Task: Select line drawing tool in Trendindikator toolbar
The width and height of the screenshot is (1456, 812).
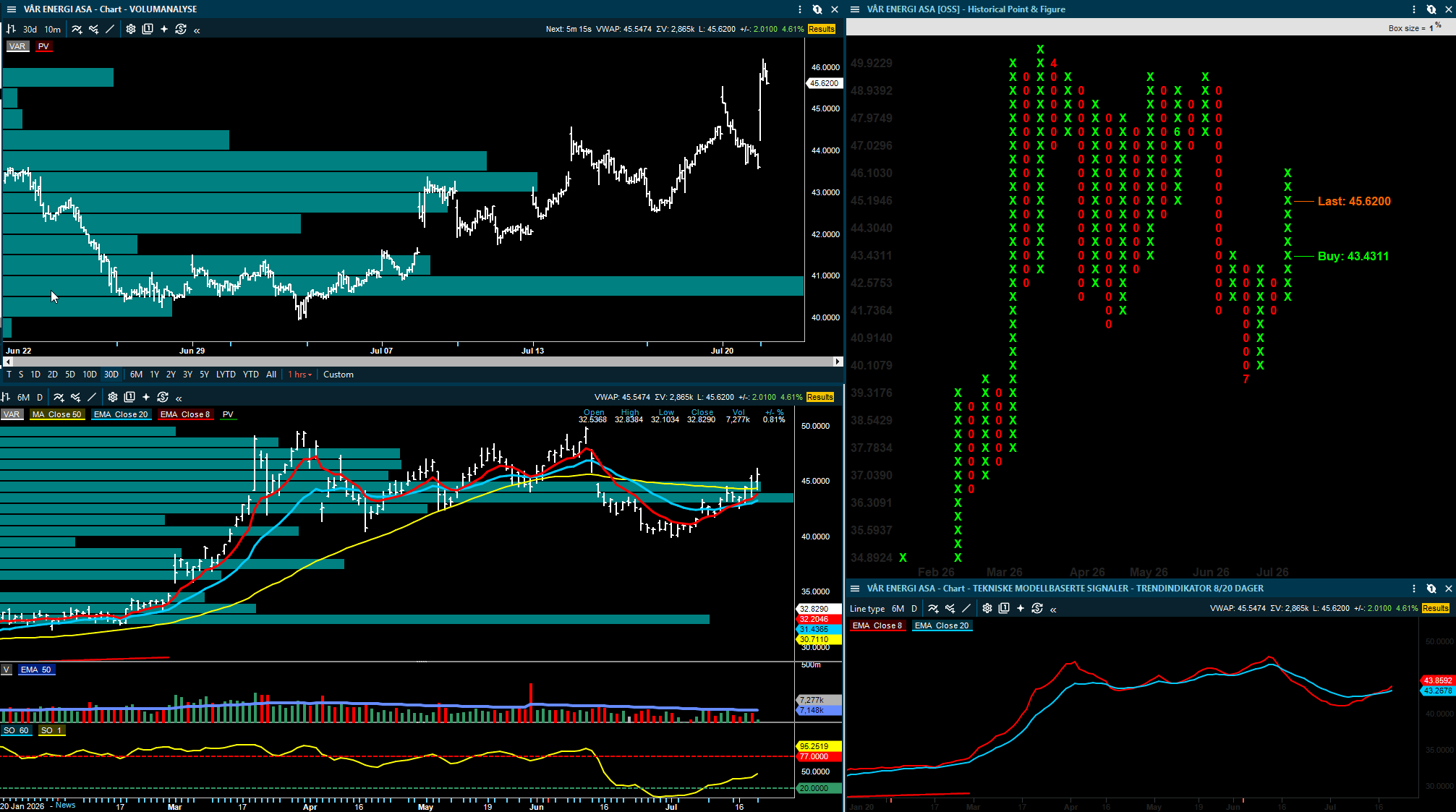Action: pos(966,609)
